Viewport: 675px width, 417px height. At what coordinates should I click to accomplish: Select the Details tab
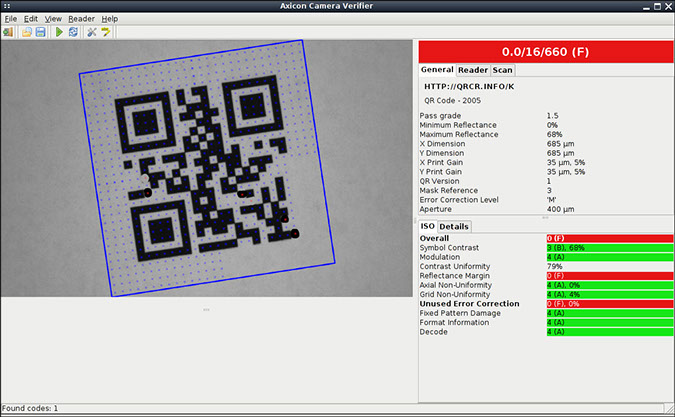(454, 226)
